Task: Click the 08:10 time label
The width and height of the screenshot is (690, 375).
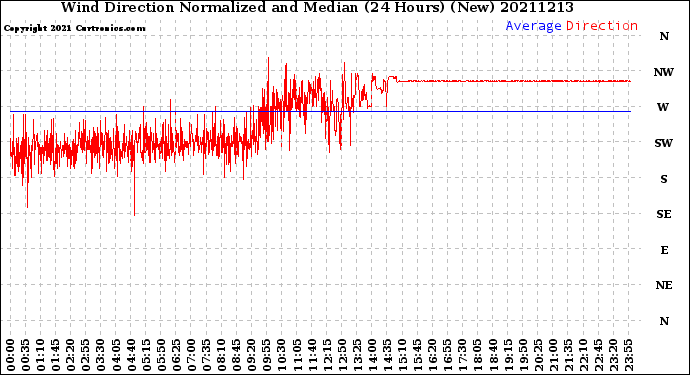Action: (x=221, y=355)
